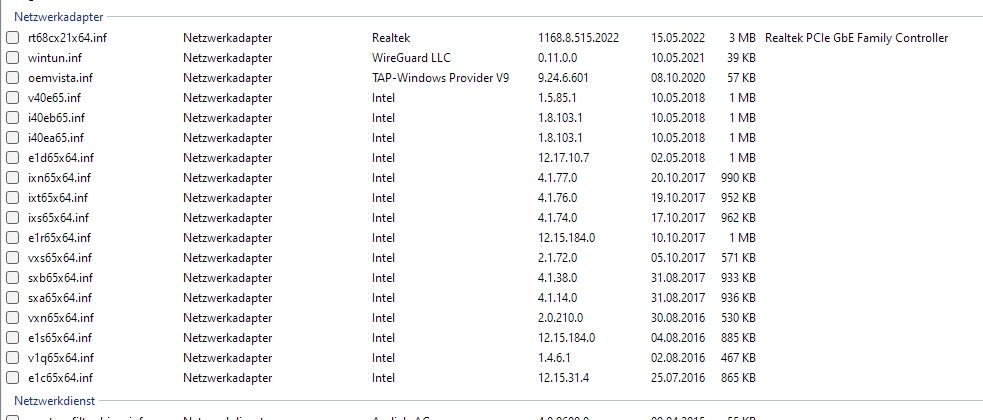Mark the e1d65x64.inf checkbox
The height and width of the screenshot is (420, 983).
(13, 157)
